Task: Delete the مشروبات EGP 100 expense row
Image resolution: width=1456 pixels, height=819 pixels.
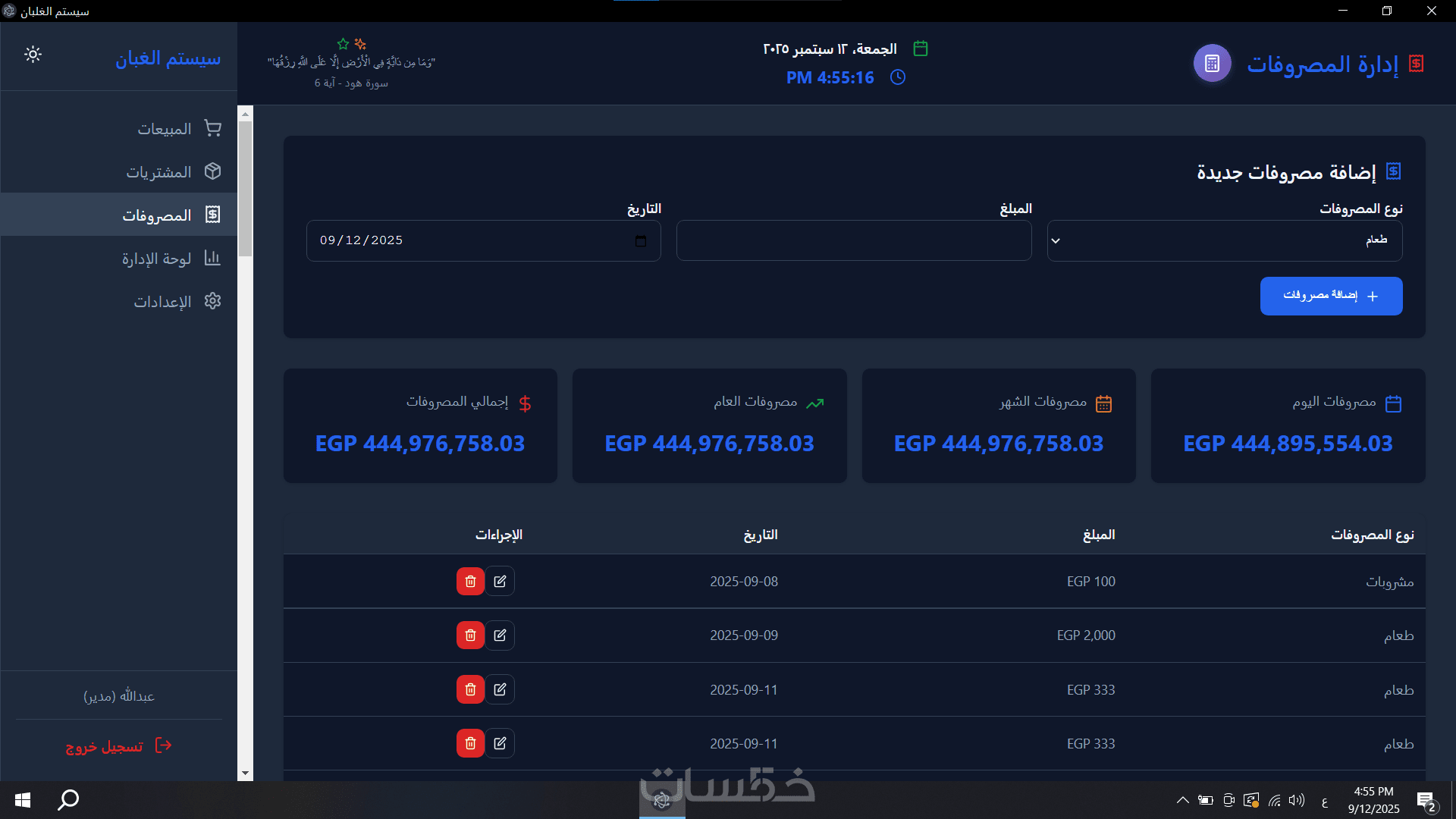Action: (x=470, y=582)
